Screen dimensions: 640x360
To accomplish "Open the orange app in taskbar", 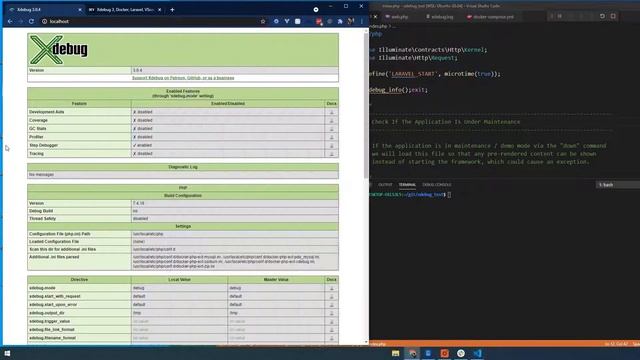I will tap(444, 353).
